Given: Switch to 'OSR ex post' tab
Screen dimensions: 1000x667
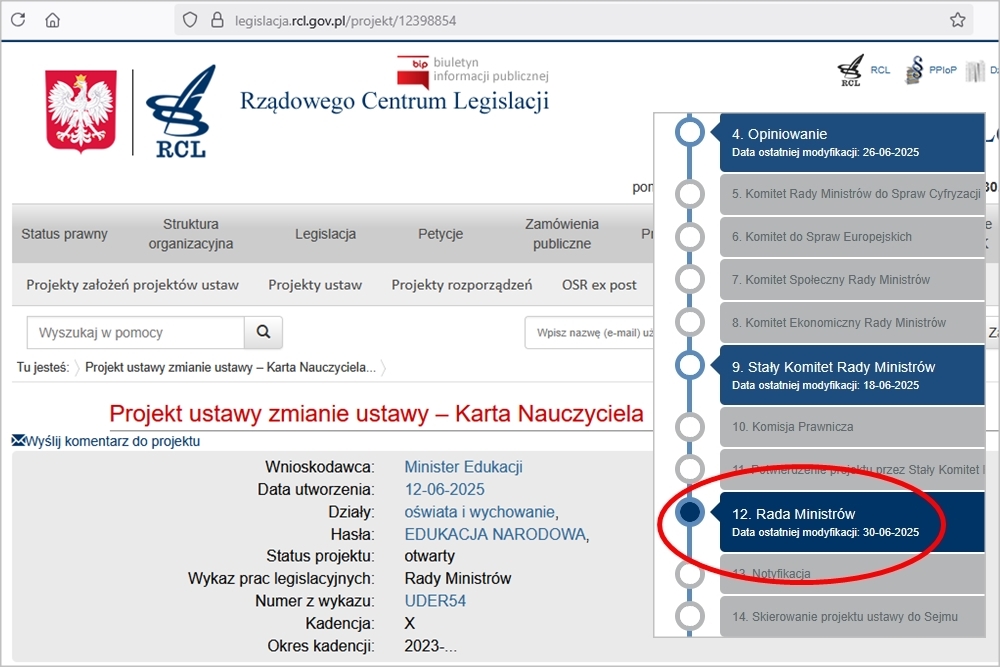Looking at the screenshot, I should tap(599, 284).
